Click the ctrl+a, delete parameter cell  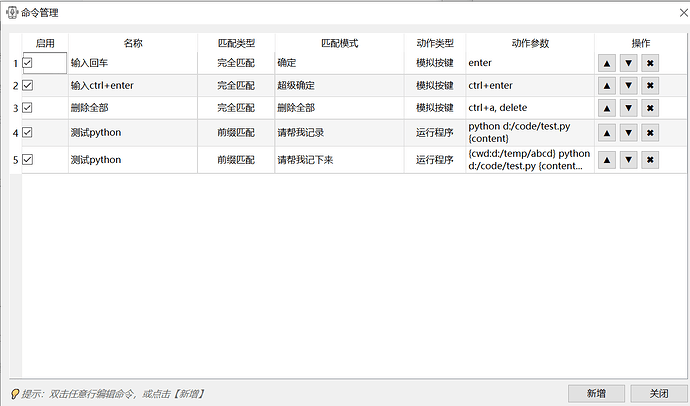pos(530,108)
